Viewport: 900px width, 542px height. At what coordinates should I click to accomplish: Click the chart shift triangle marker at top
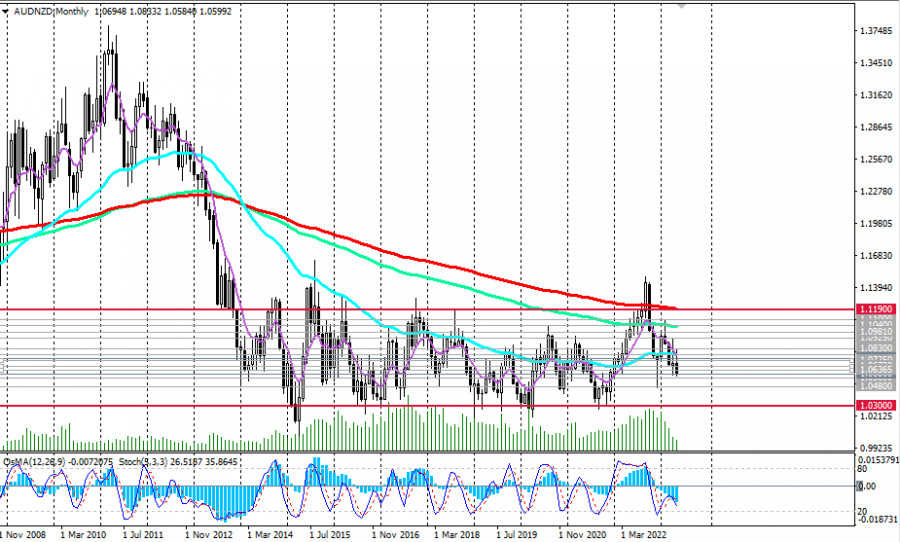[x=683, y=5]
